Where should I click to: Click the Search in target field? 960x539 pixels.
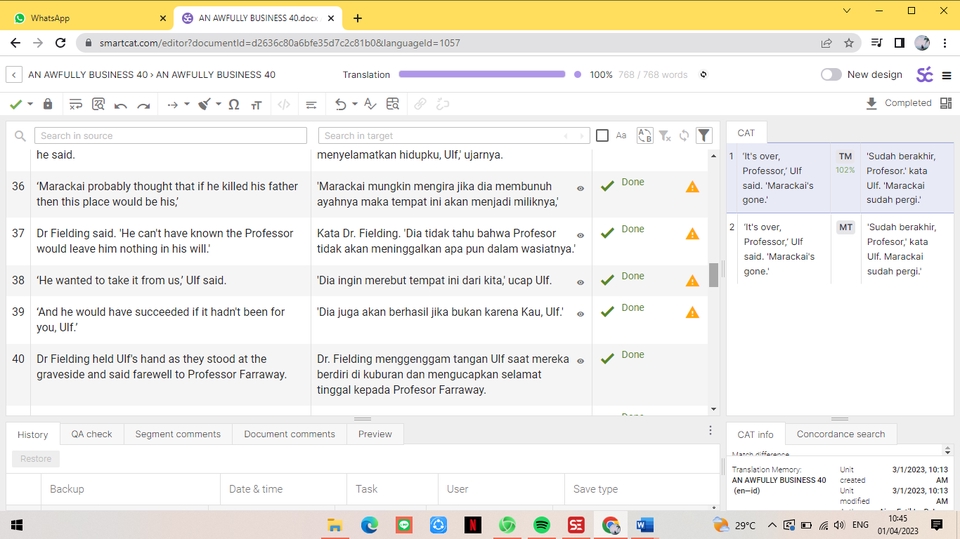tap(454, 135)
